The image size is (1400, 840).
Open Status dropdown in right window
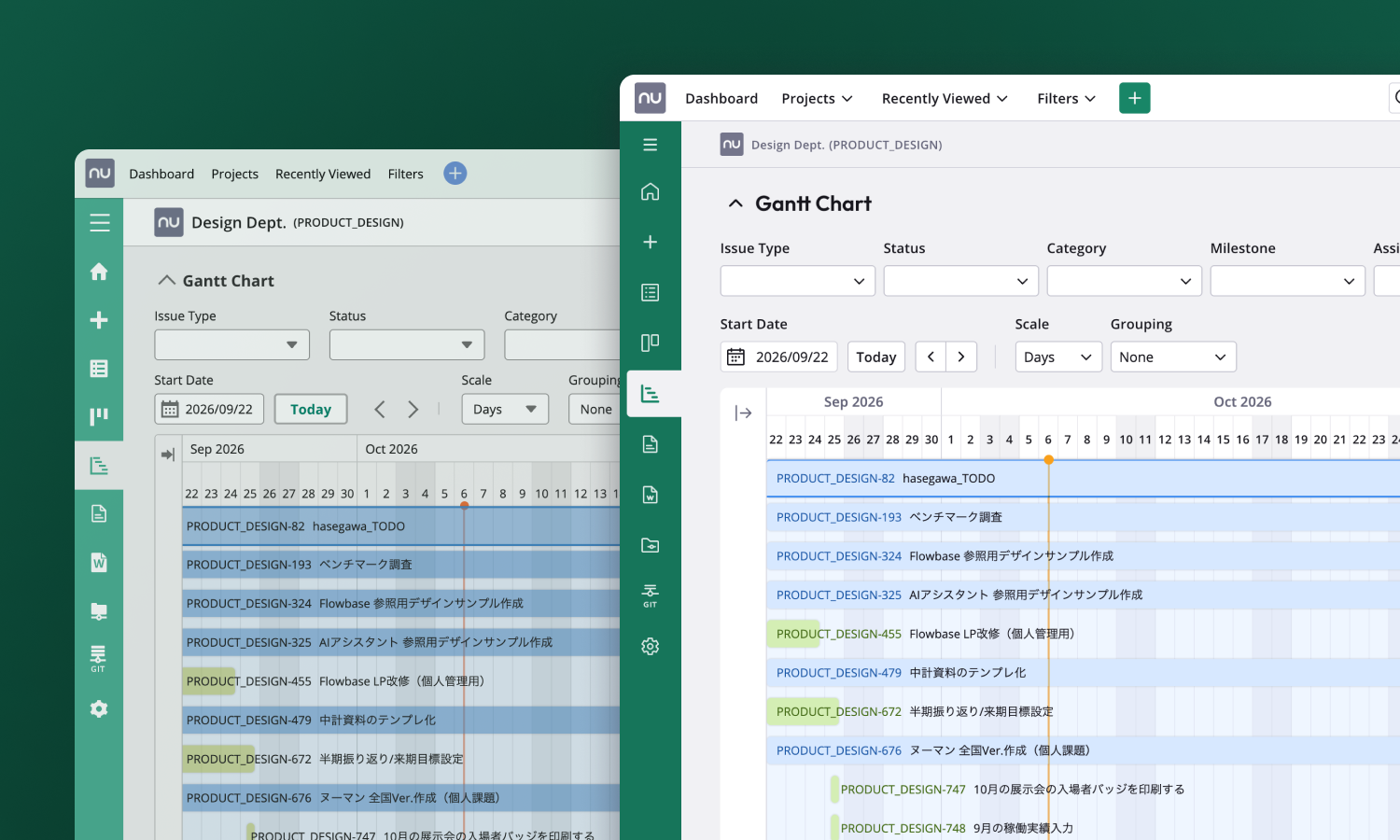point(961,281)
